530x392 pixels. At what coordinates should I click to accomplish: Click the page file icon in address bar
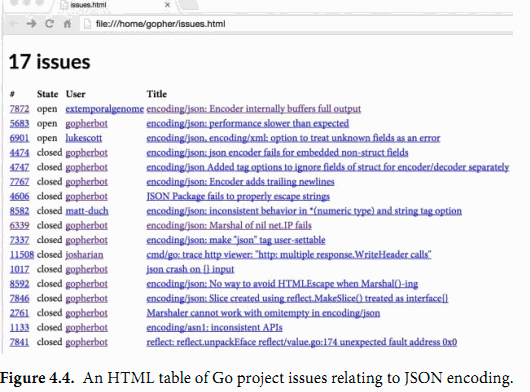tap(88, 24)
